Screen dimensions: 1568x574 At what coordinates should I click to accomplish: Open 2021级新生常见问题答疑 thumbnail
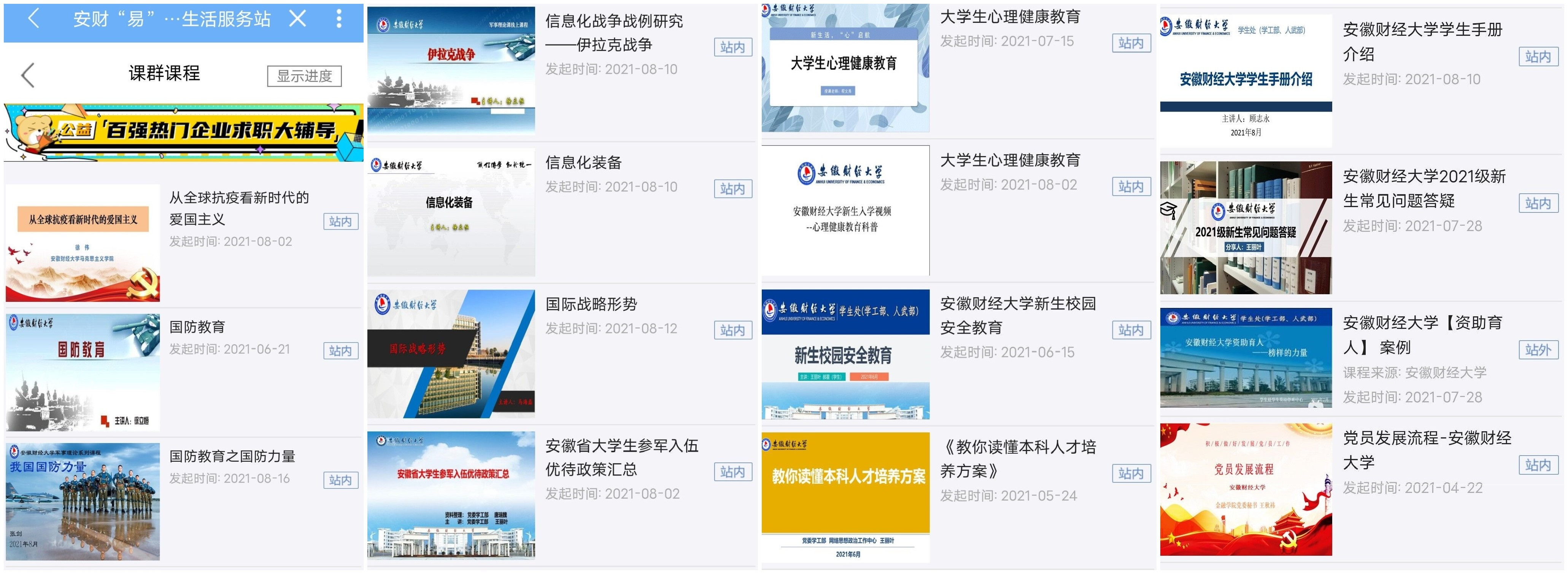point(1246,228)
